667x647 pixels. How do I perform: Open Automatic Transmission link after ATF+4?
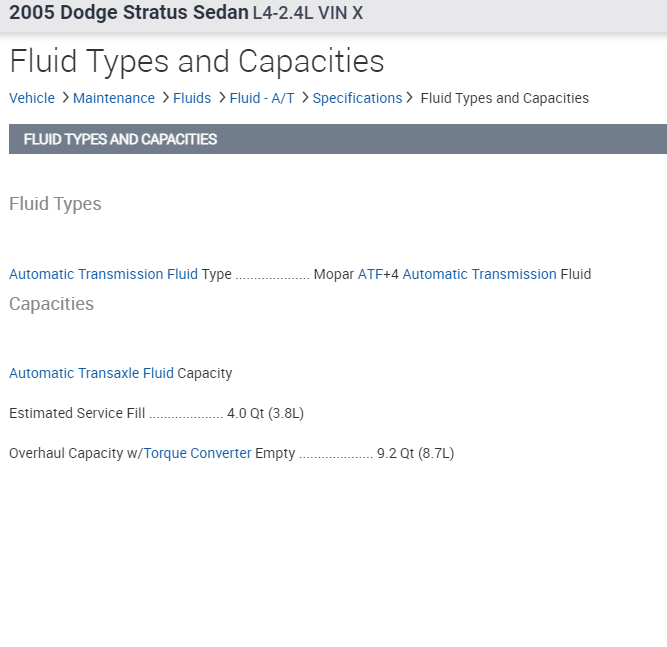[479, 274]
